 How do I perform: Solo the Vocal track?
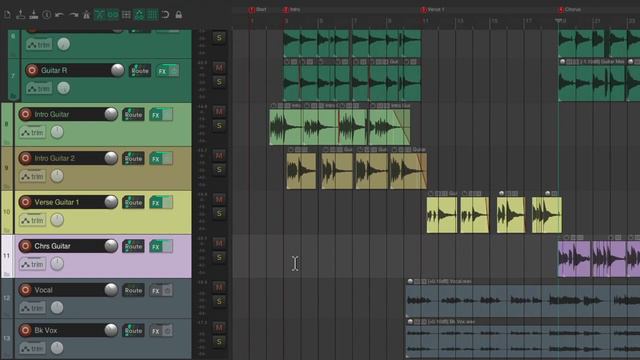coord(219,301)
